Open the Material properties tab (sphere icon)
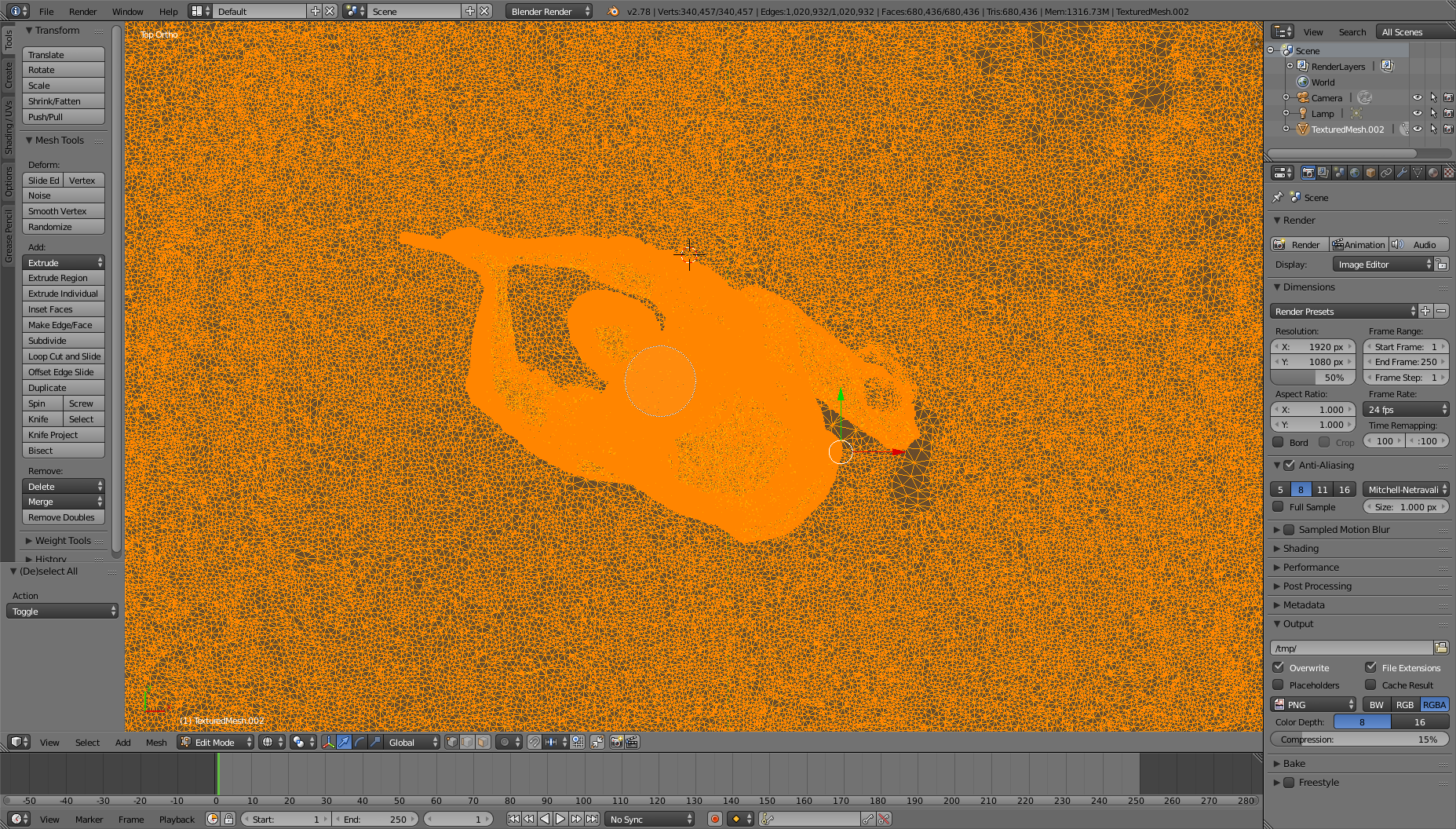The width and height of the screenshot is (1456, 829). click(x=1433, y=173)
